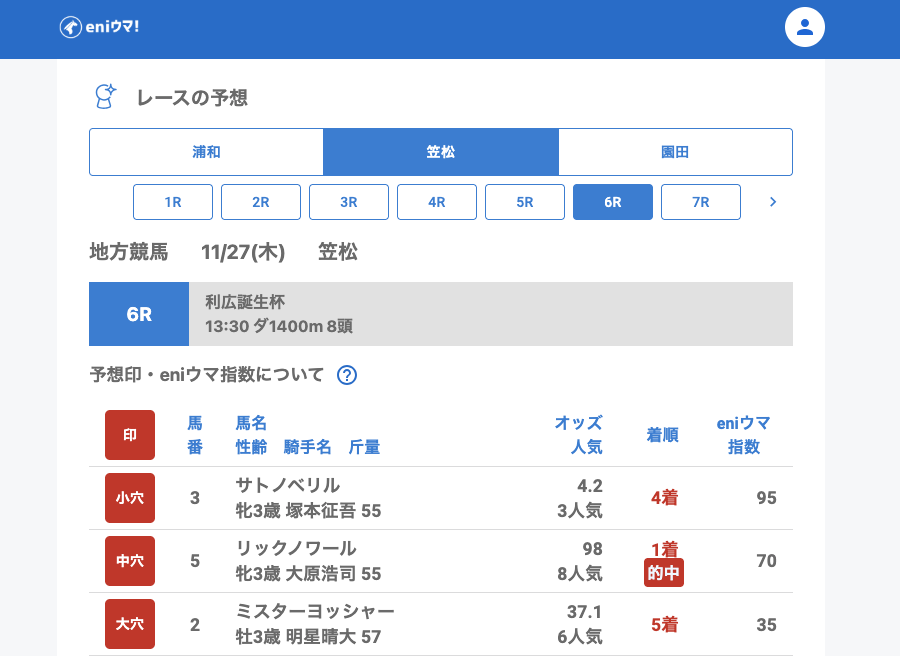Select race 1R
This screenshot has width=900, height=656.
173,202
